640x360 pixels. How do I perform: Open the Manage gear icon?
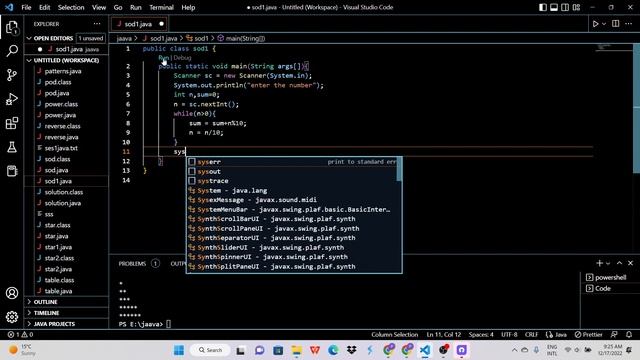pyautogui.click(x=12, y=317)
